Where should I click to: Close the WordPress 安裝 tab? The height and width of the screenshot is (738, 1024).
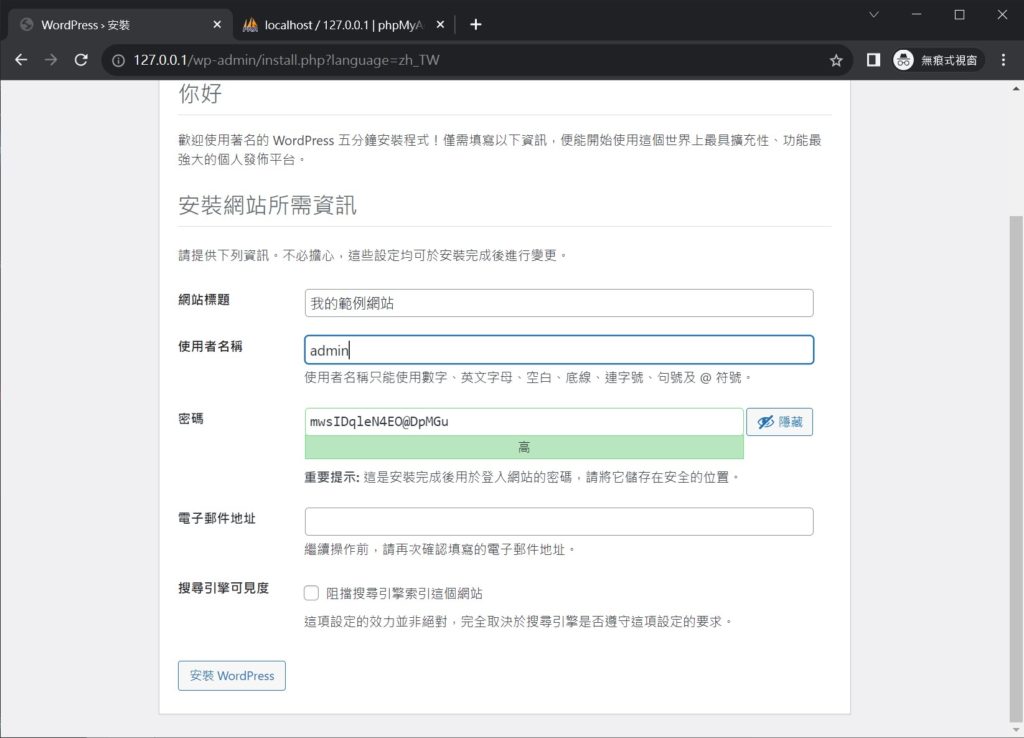[217, 25]
